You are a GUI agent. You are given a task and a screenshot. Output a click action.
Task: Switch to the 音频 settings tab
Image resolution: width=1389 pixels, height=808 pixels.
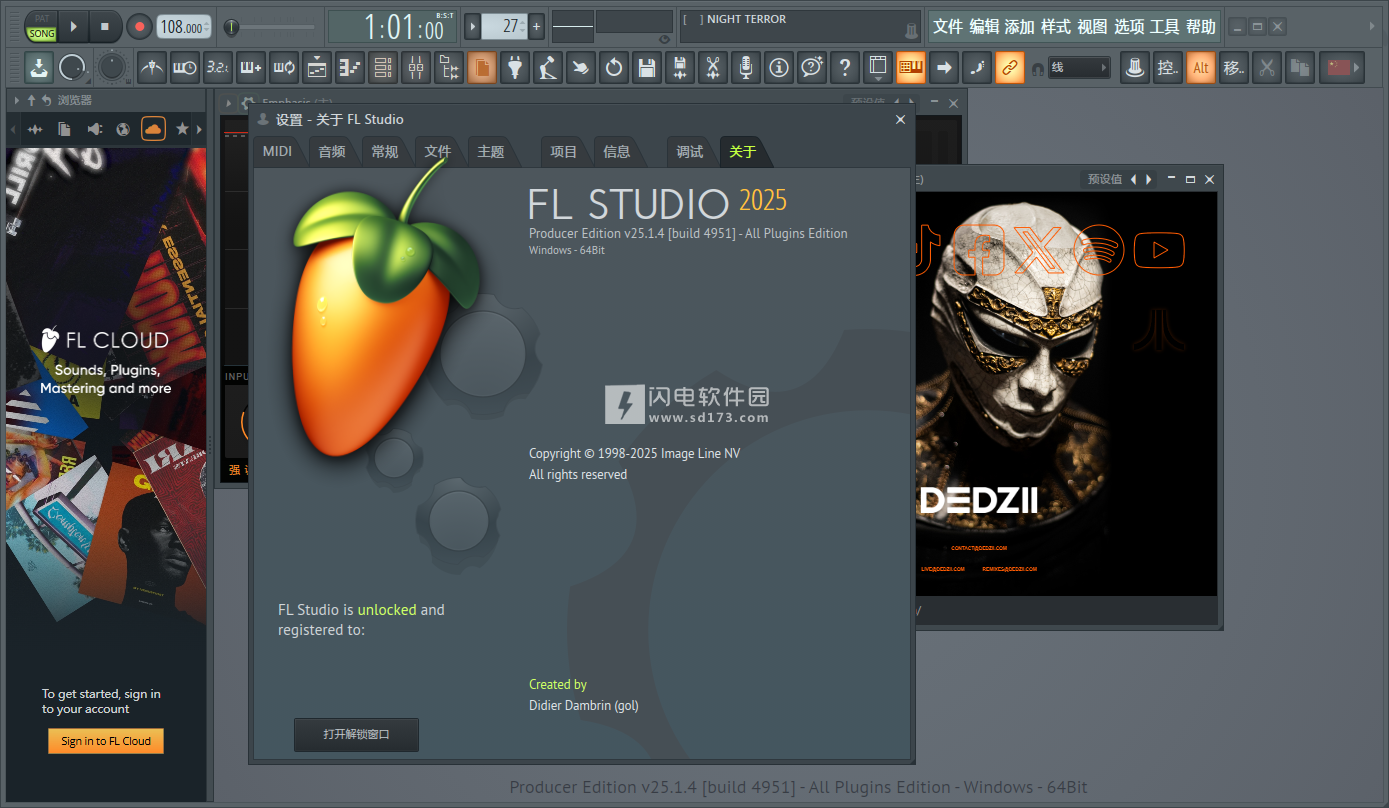[332, 151]
